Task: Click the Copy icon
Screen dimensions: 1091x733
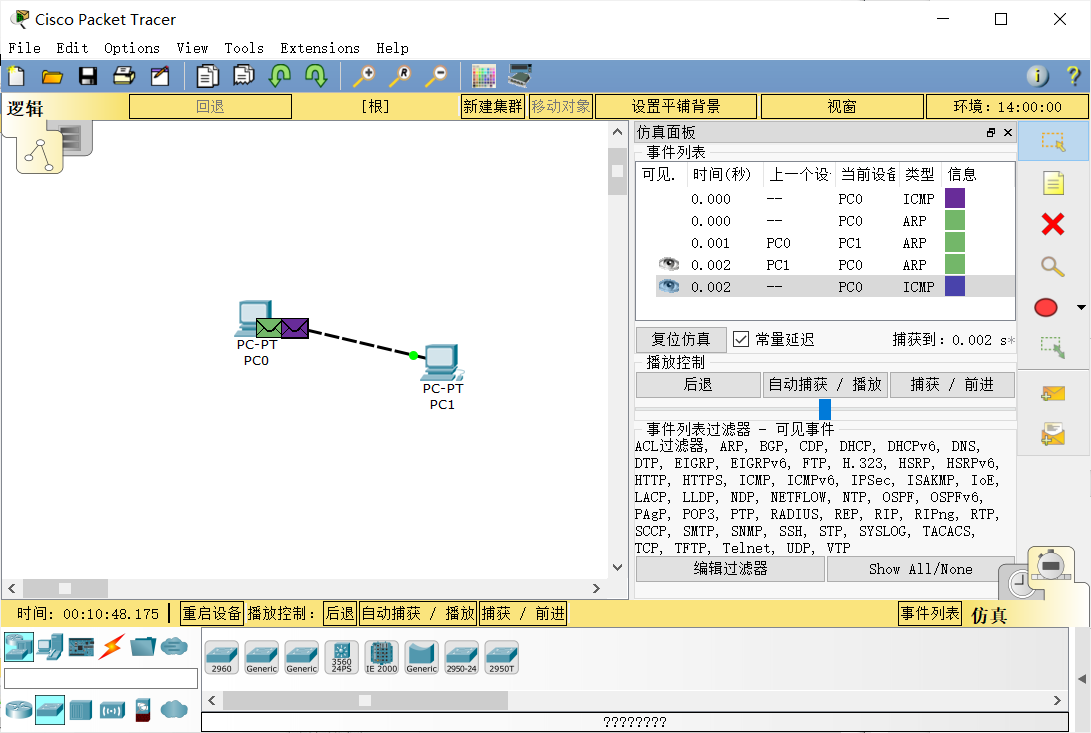Action: click(x=207, y=76)
